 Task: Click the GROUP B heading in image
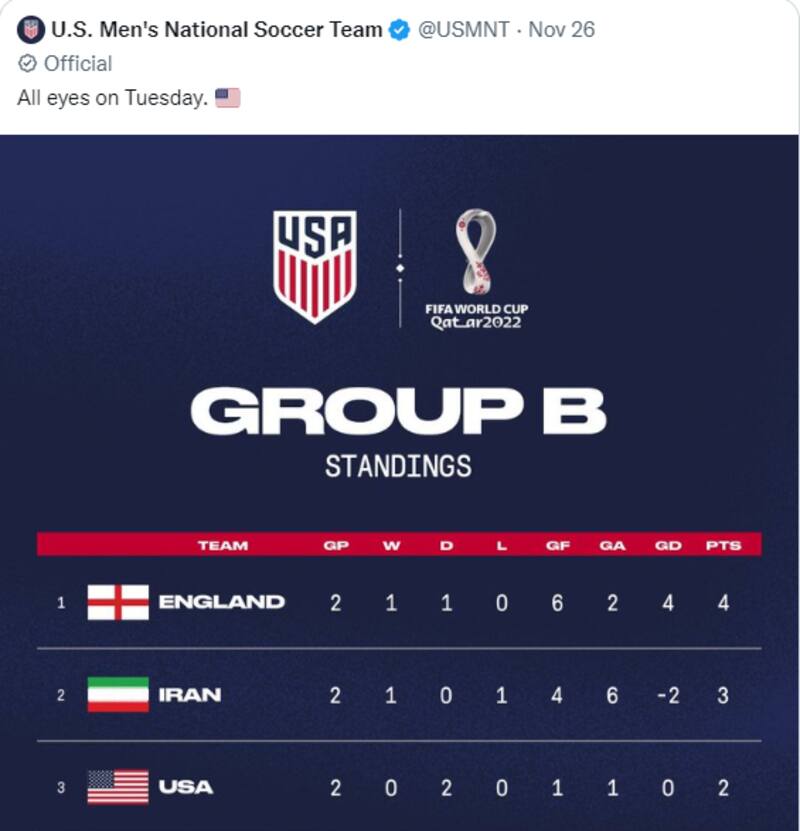[398, 410]
